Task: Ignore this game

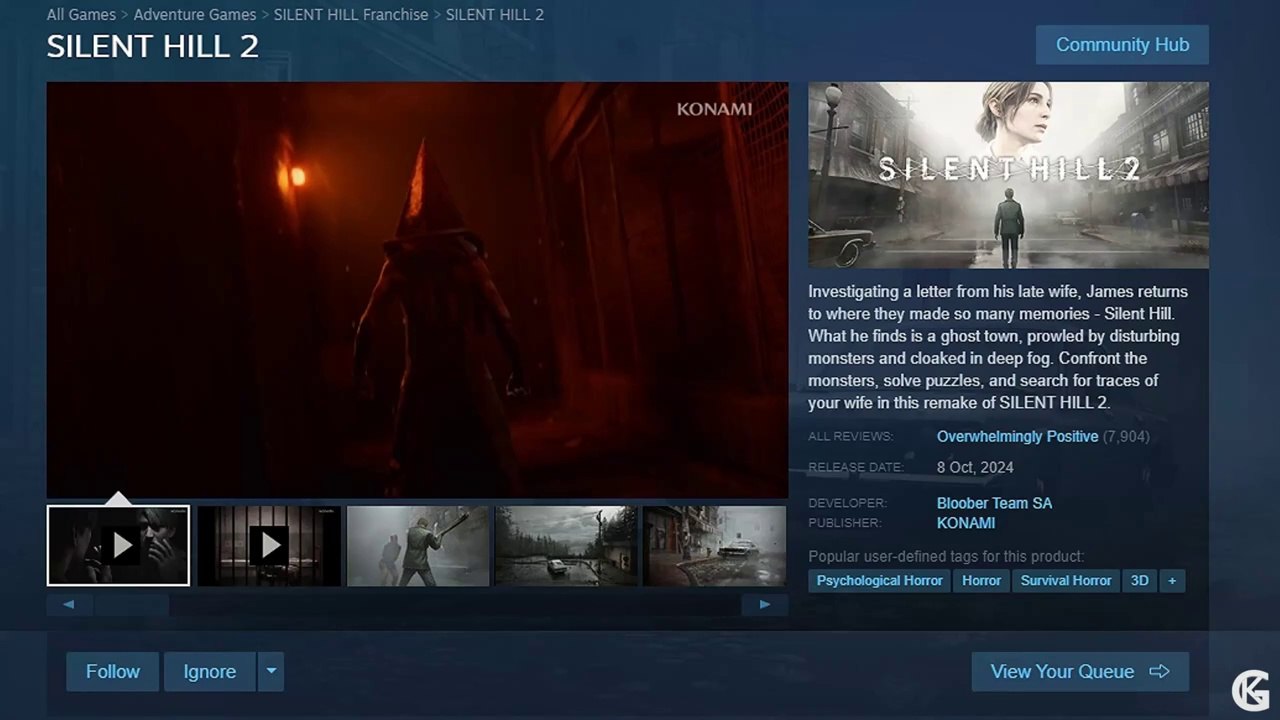Action: tap(210, 672)
